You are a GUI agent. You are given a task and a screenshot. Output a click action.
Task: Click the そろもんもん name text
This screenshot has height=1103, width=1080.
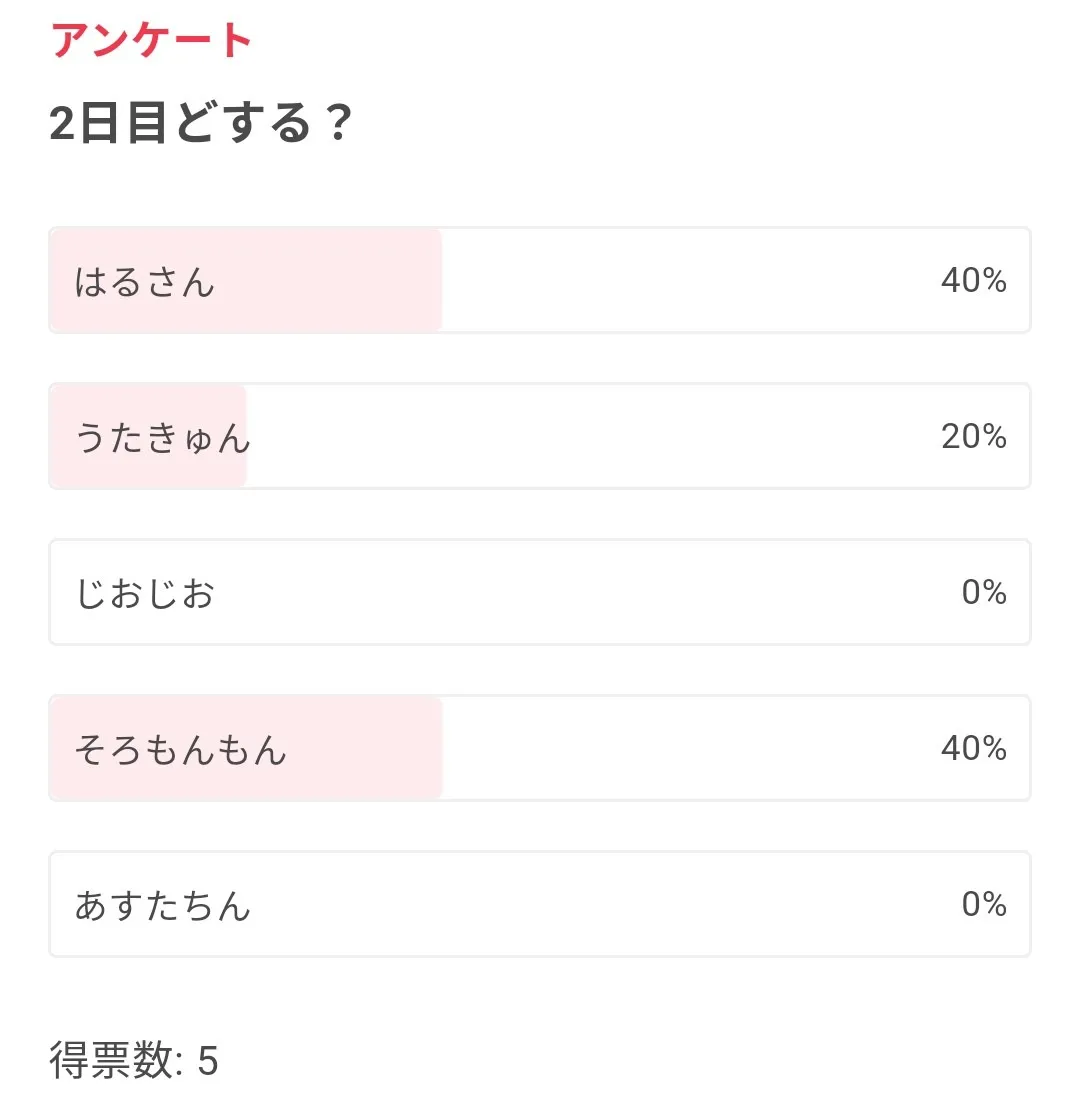click(x=181, y=750)
